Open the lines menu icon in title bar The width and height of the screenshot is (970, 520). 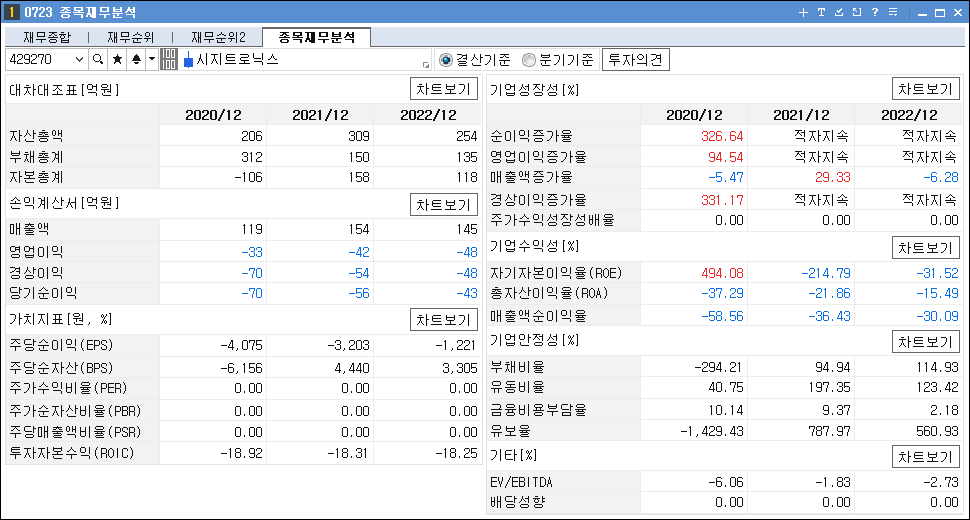click(x=893, y=12)
